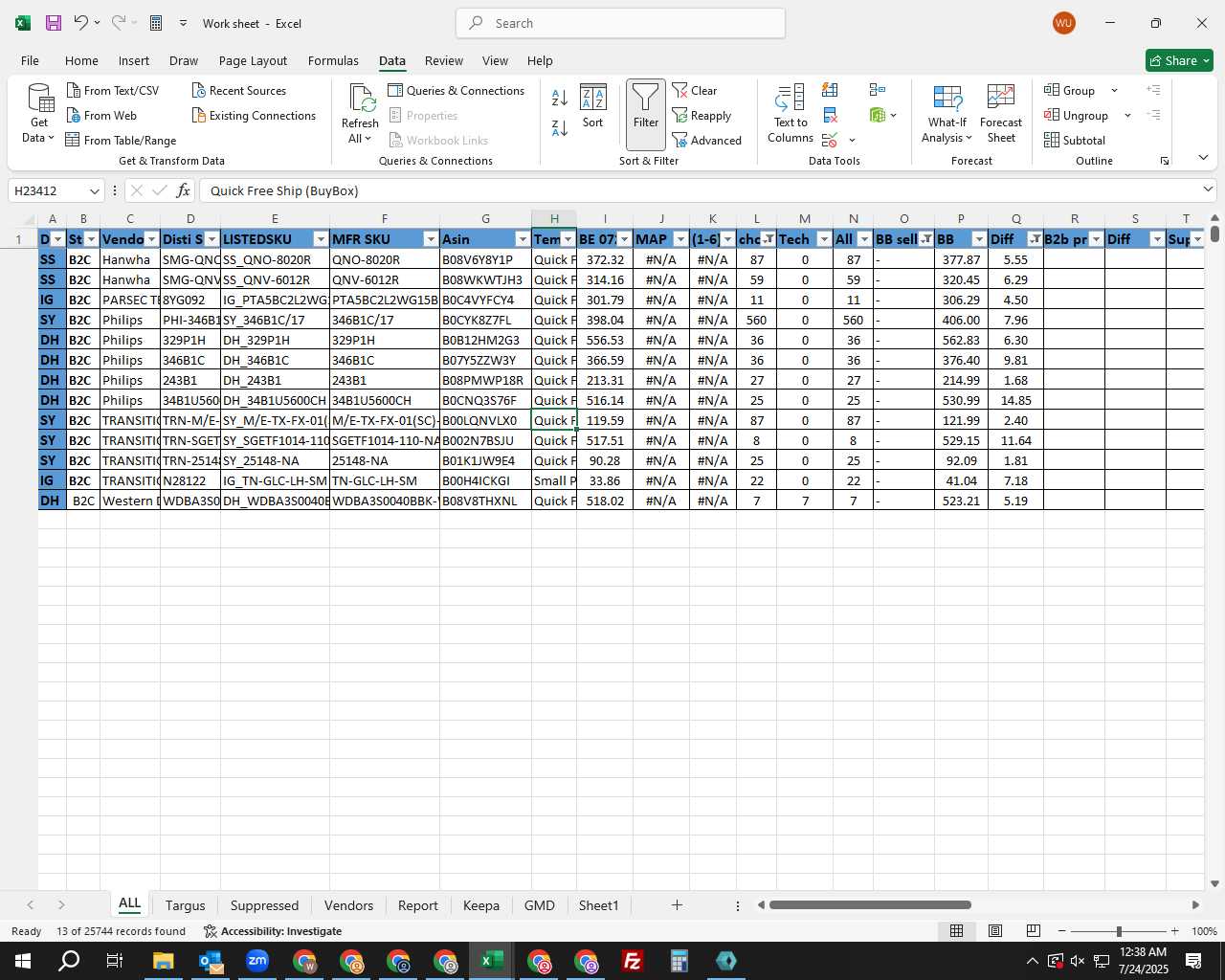The image size is (1225, 980).
Task: Click Sort A to Z icon
Action: pyautogui.click(x=560, y=98)
